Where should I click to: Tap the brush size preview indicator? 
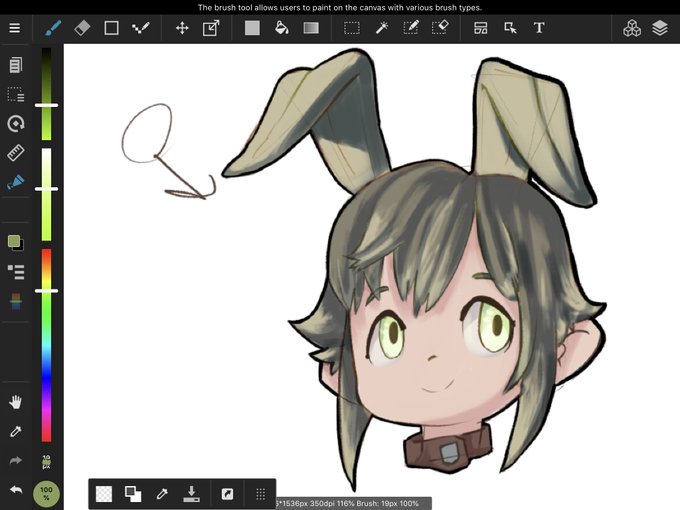tap(46, 462)
